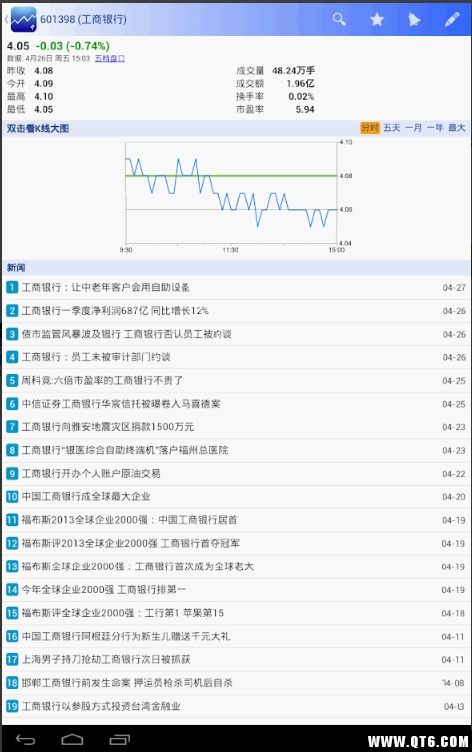Switch to the 一月 chart tab

[413, 128]
